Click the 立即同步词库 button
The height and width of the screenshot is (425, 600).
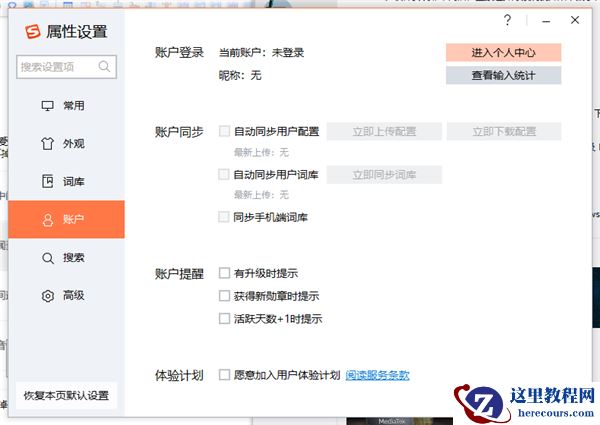(384, 174)
